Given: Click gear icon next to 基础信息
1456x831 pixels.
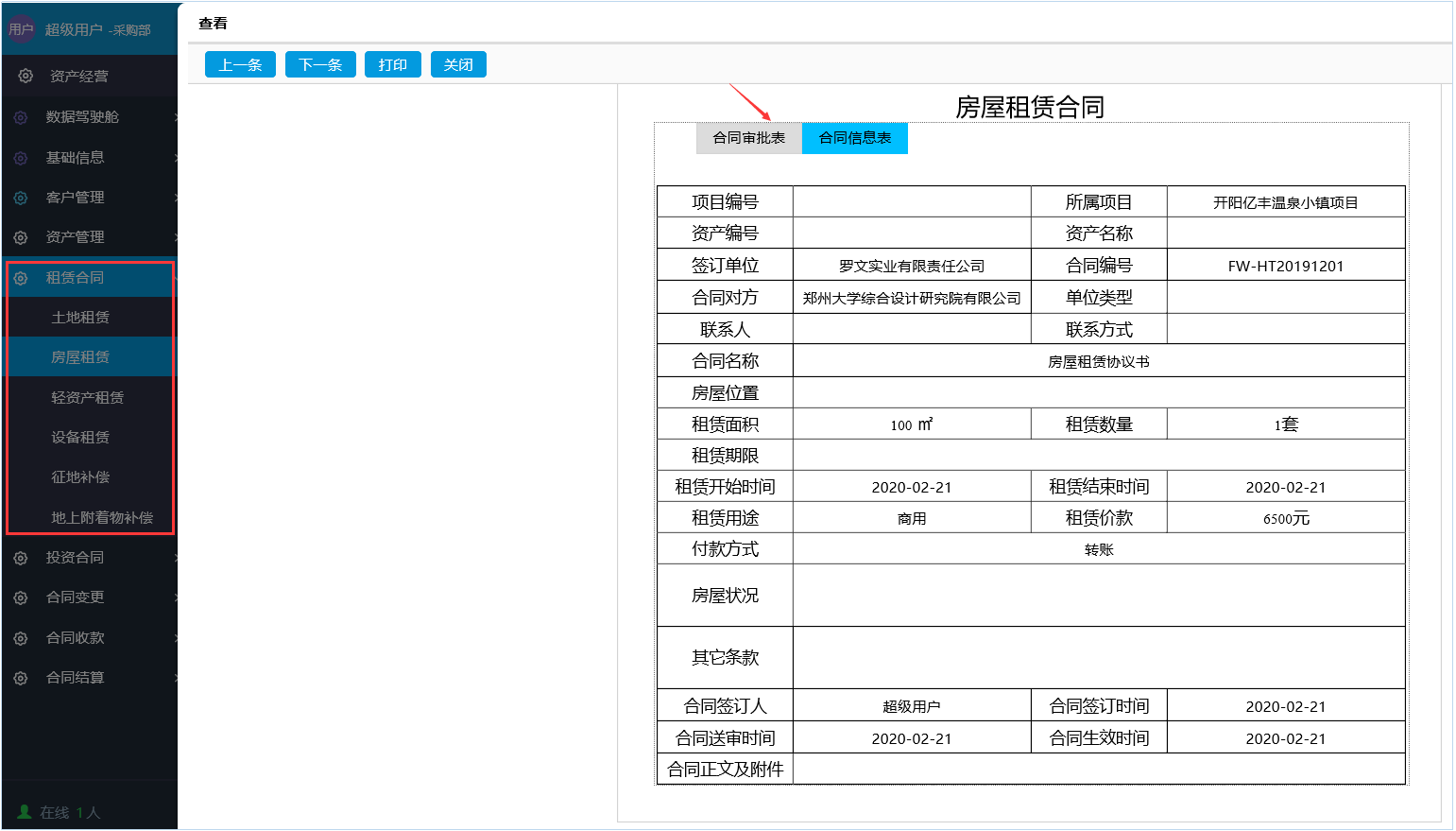Looking at the screenshot, I should (21, 158).
